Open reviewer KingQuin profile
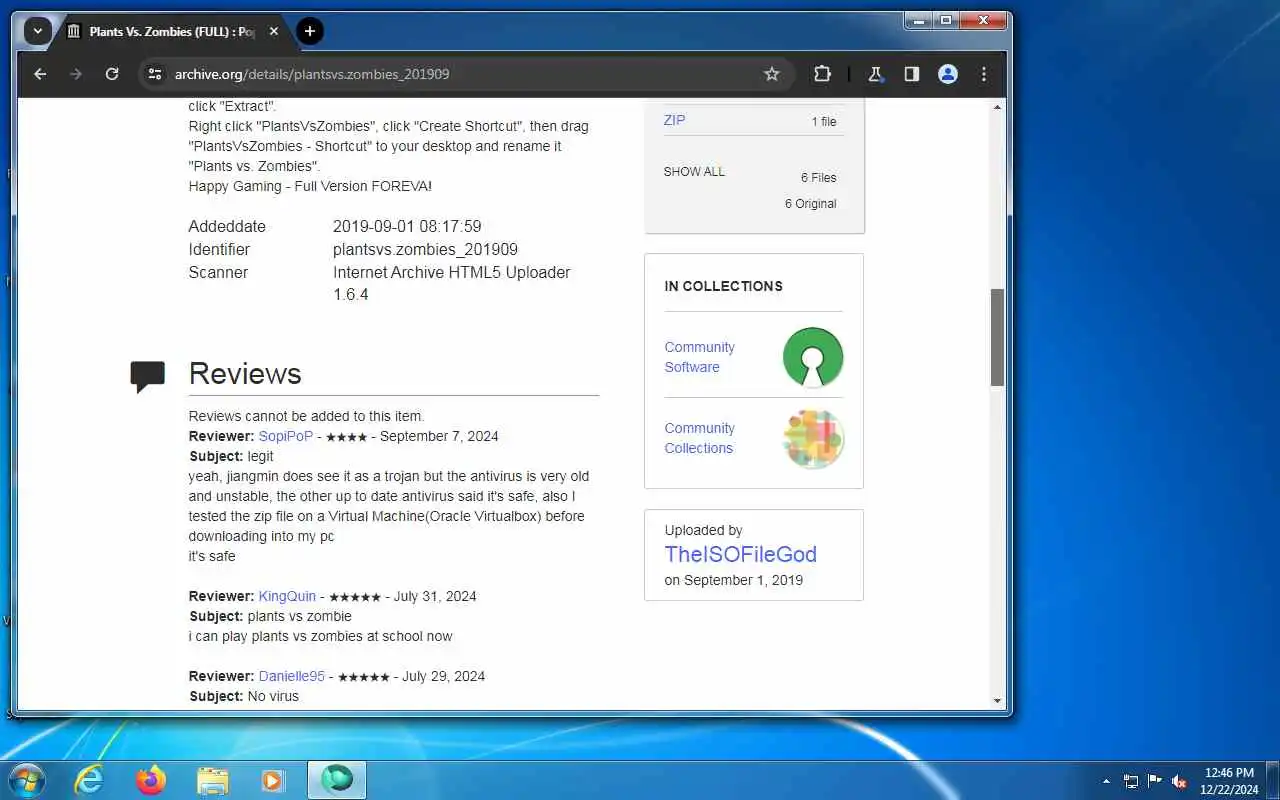Screen dimensions: 1280x800 (x=287, y=596)
